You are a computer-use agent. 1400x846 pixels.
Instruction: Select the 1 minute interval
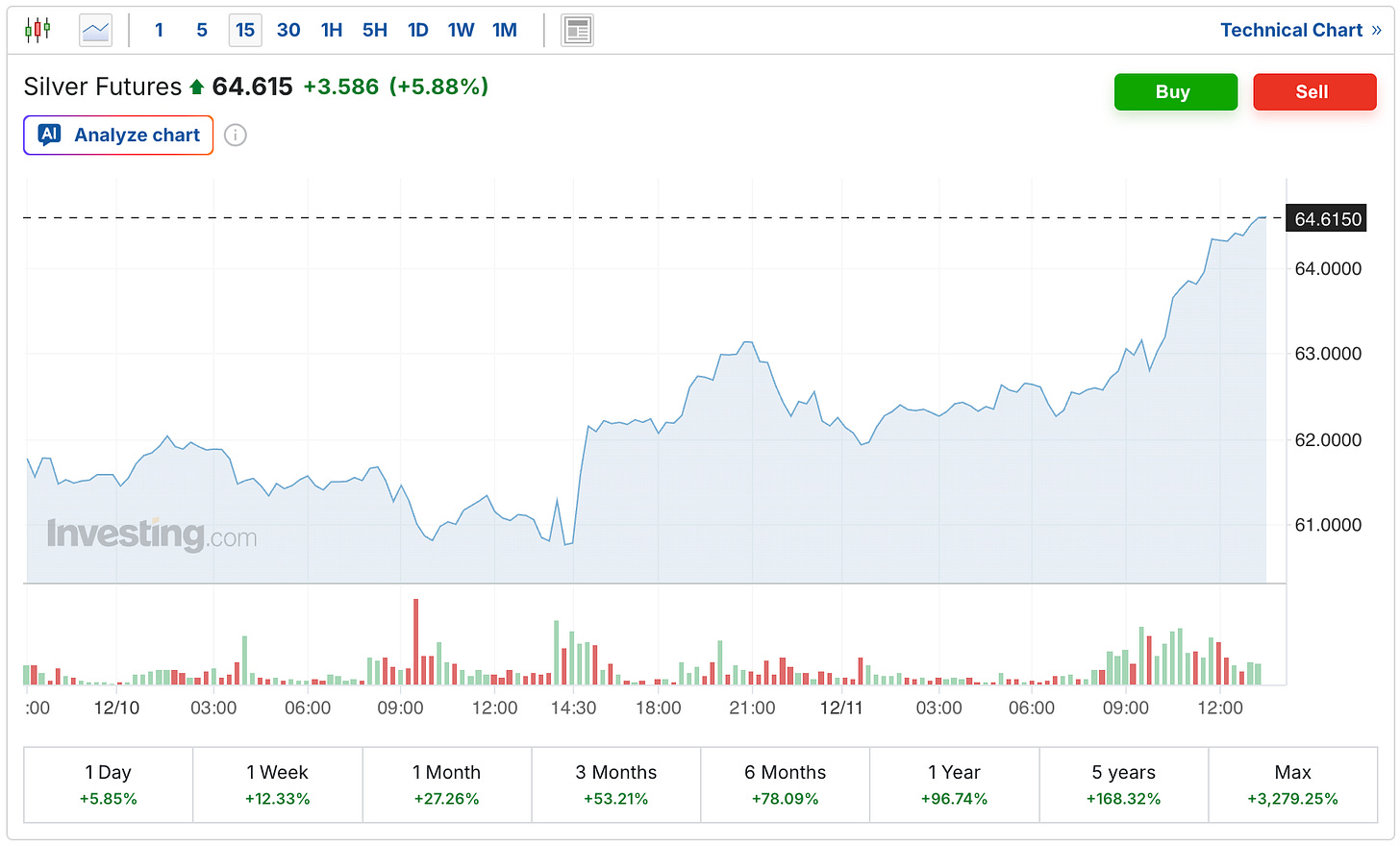[x=159, y=30]
